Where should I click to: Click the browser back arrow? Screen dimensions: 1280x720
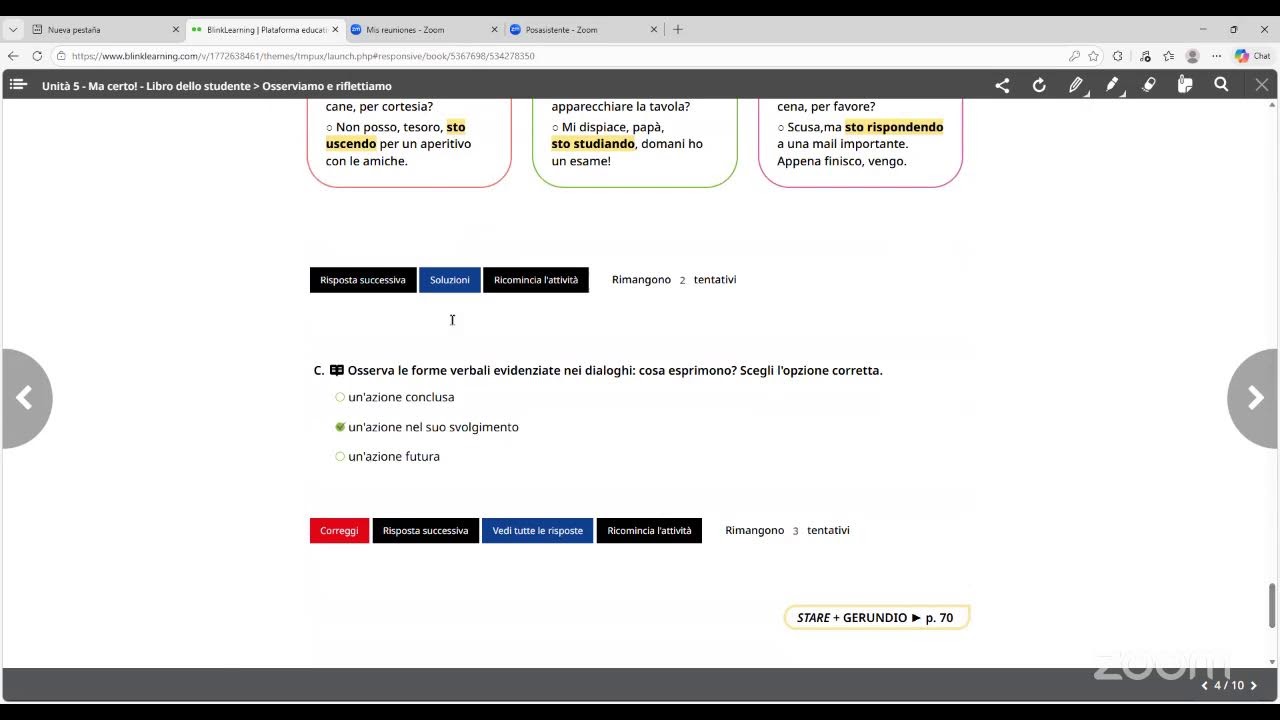pos(13,56)
